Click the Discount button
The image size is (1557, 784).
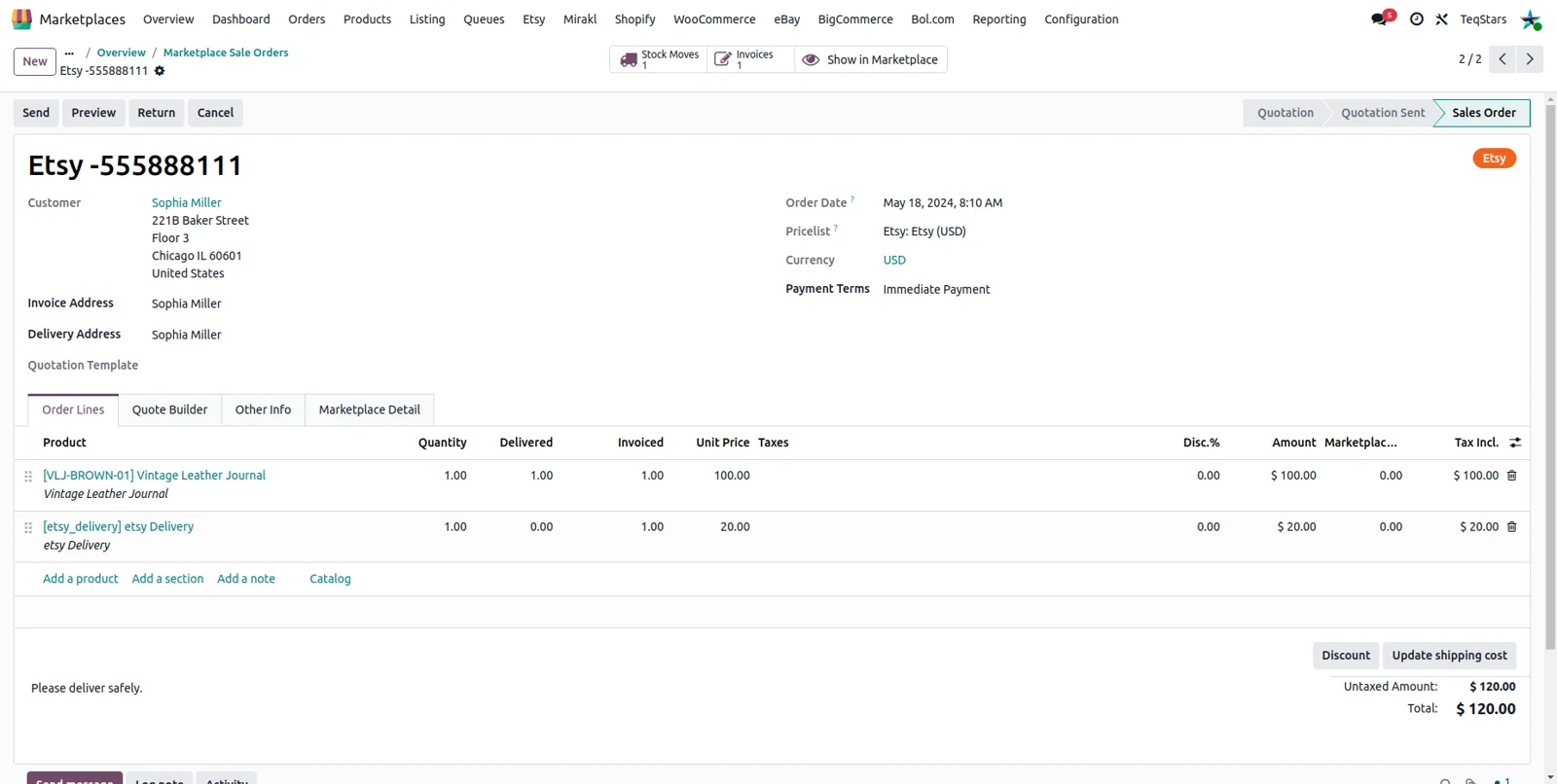click(x=1346, y=656)
